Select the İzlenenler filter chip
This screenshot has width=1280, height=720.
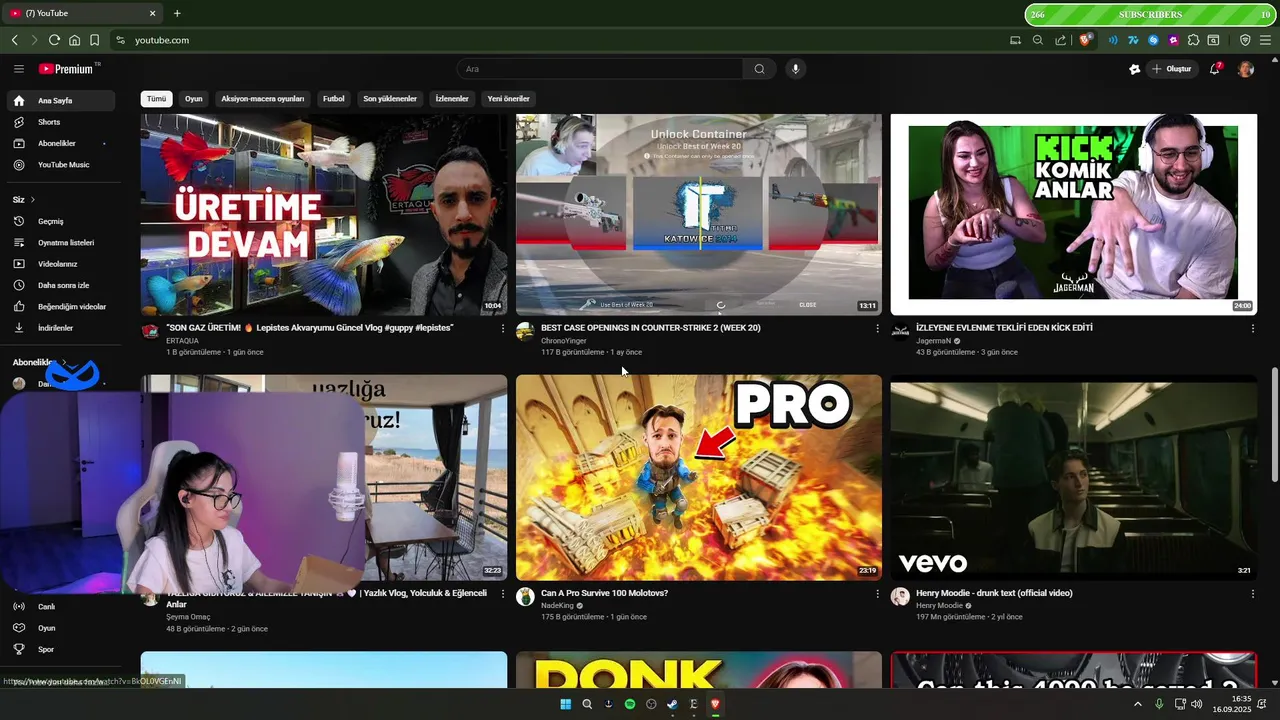click(x=452, y=99)
